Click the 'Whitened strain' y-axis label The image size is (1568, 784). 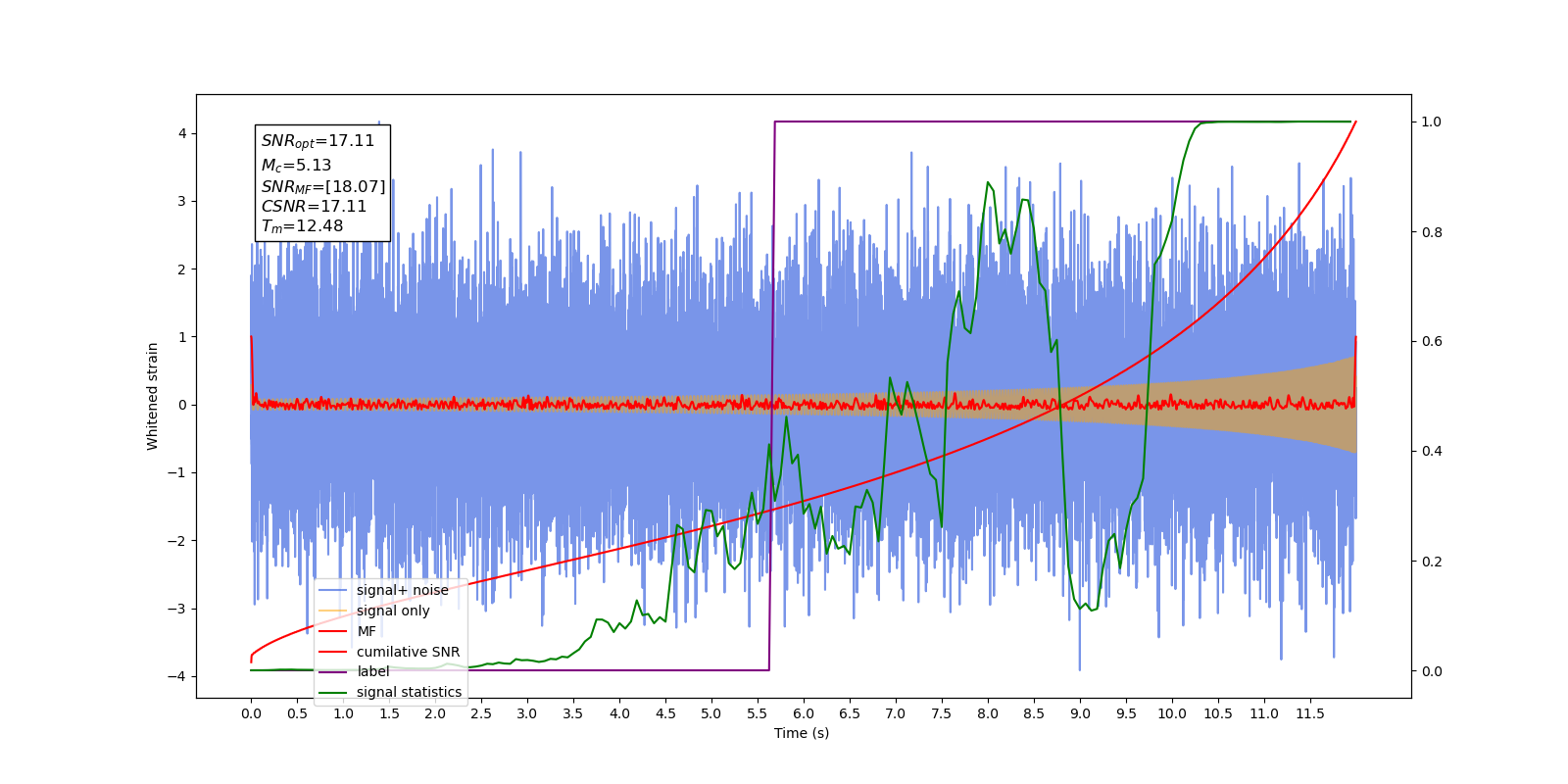click(x=153, y=396)
